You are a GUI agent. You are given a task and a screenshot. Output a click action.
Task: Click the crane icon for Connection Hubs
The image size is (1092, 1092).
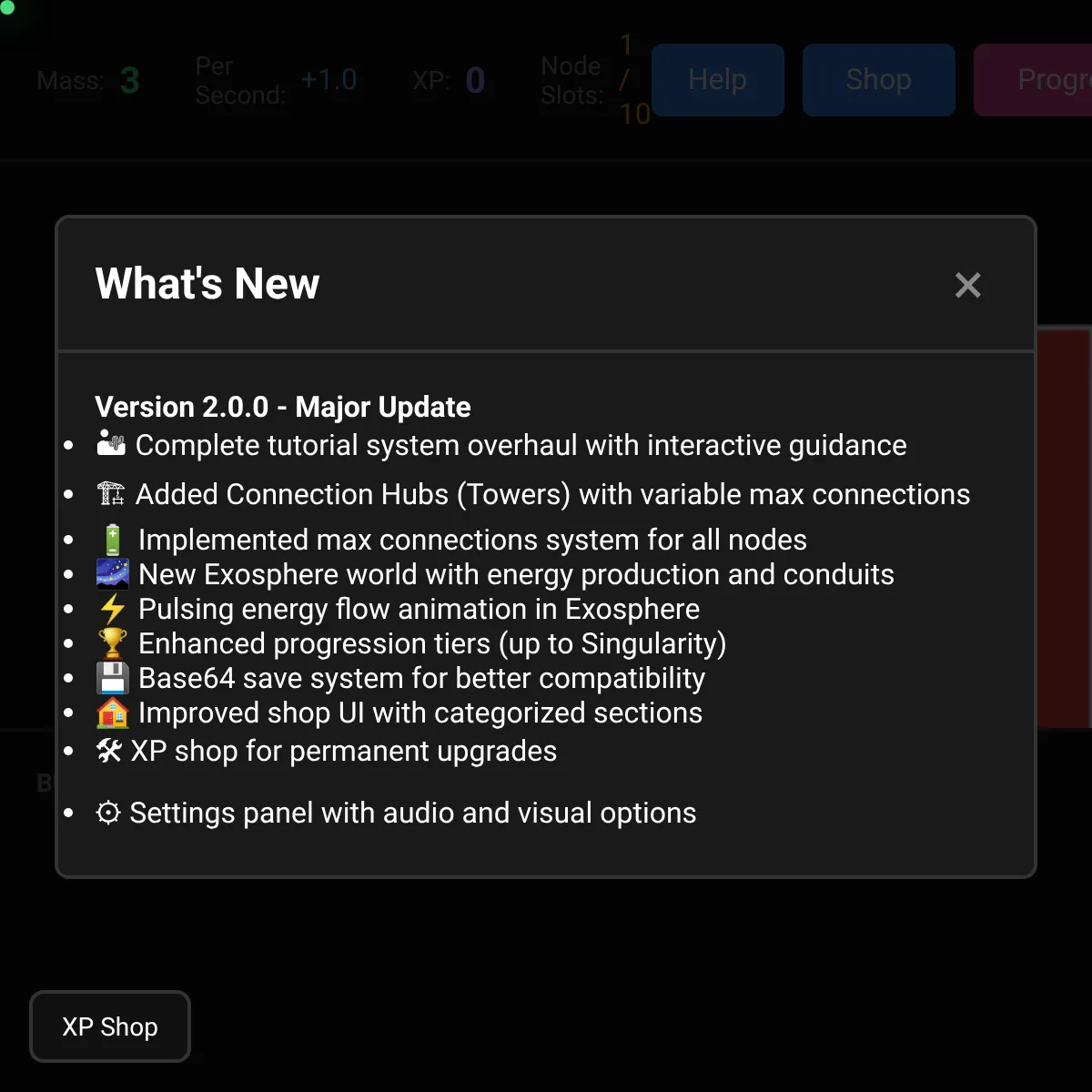pyautogui.click(x=111, y=493)
